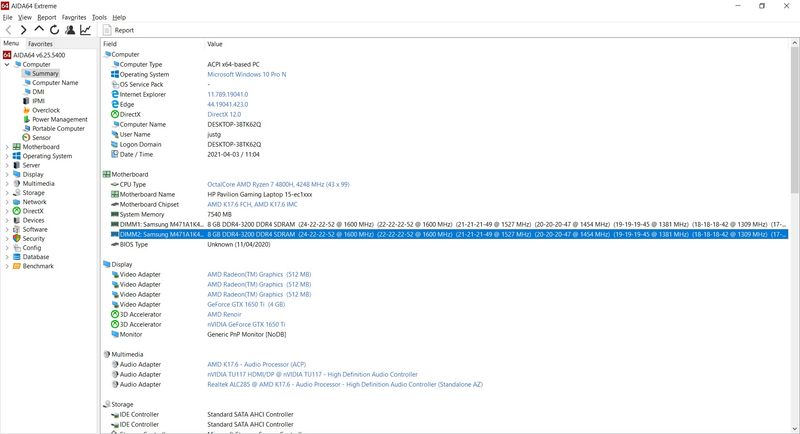Switch to the Menu tab in the sidebar

tap(11, 43)
